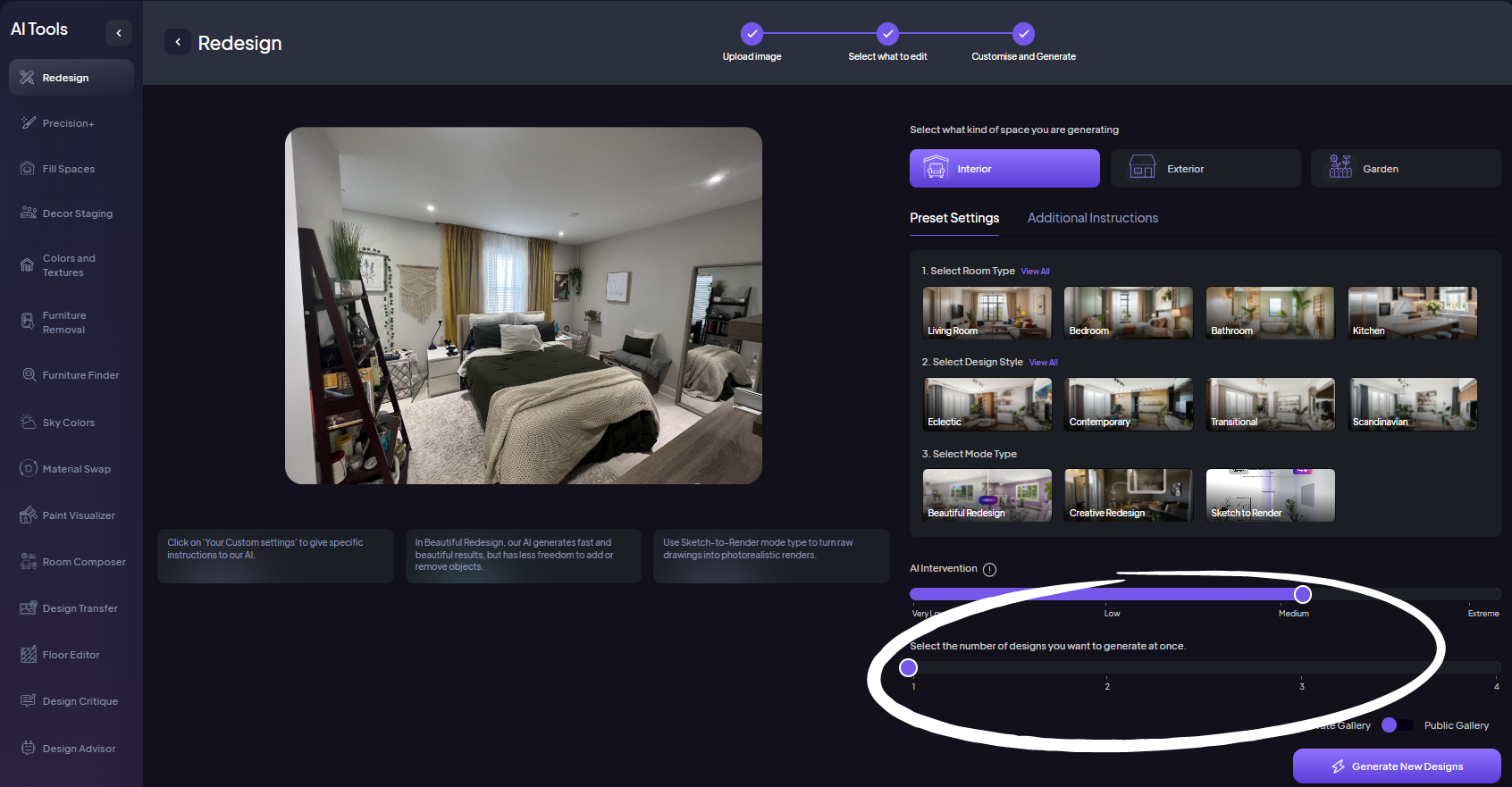Select the Exterior space type
The image size is (1512, 787).
(1205, 169)
